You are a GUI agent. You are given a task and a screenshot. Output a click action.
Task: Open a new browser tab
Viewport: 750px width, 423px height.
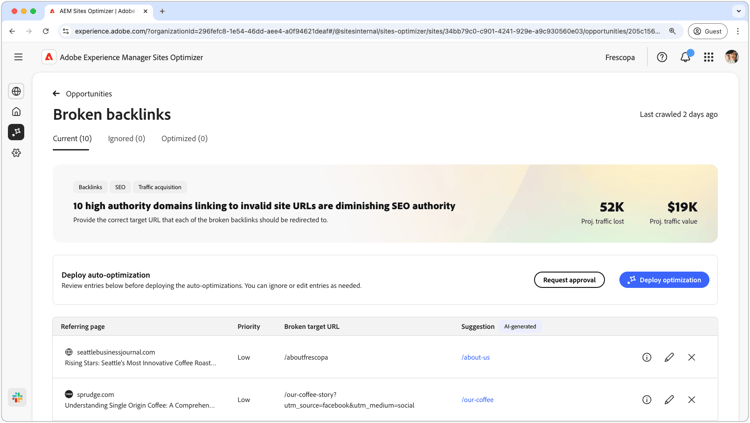coord(162,11)
